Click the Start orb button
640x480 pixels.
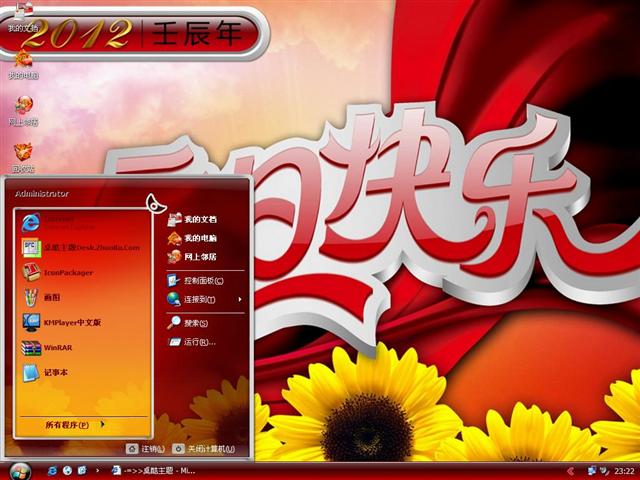pyautogui.click(x=19, y=471)
